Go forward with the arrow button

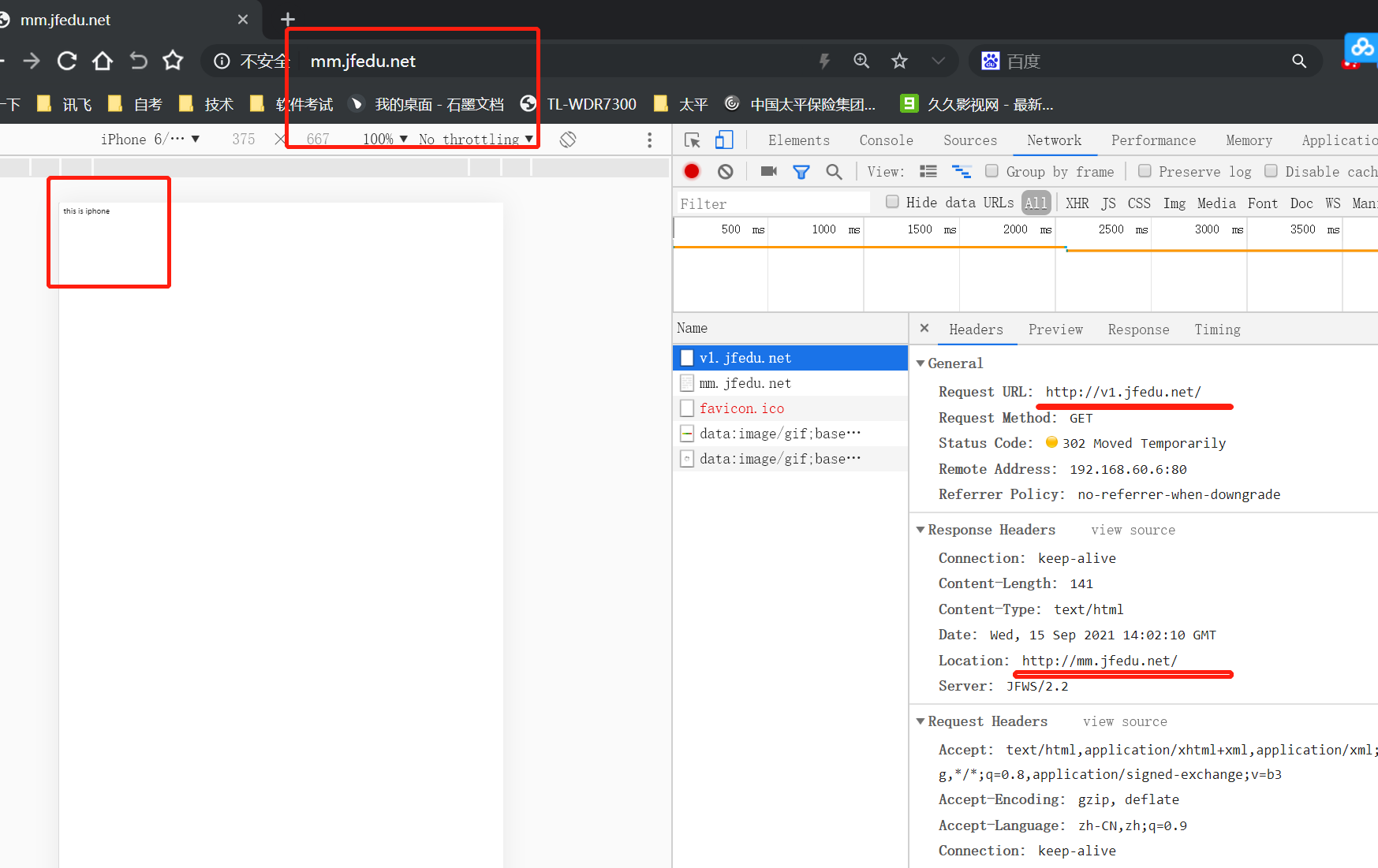pos(32,61)
